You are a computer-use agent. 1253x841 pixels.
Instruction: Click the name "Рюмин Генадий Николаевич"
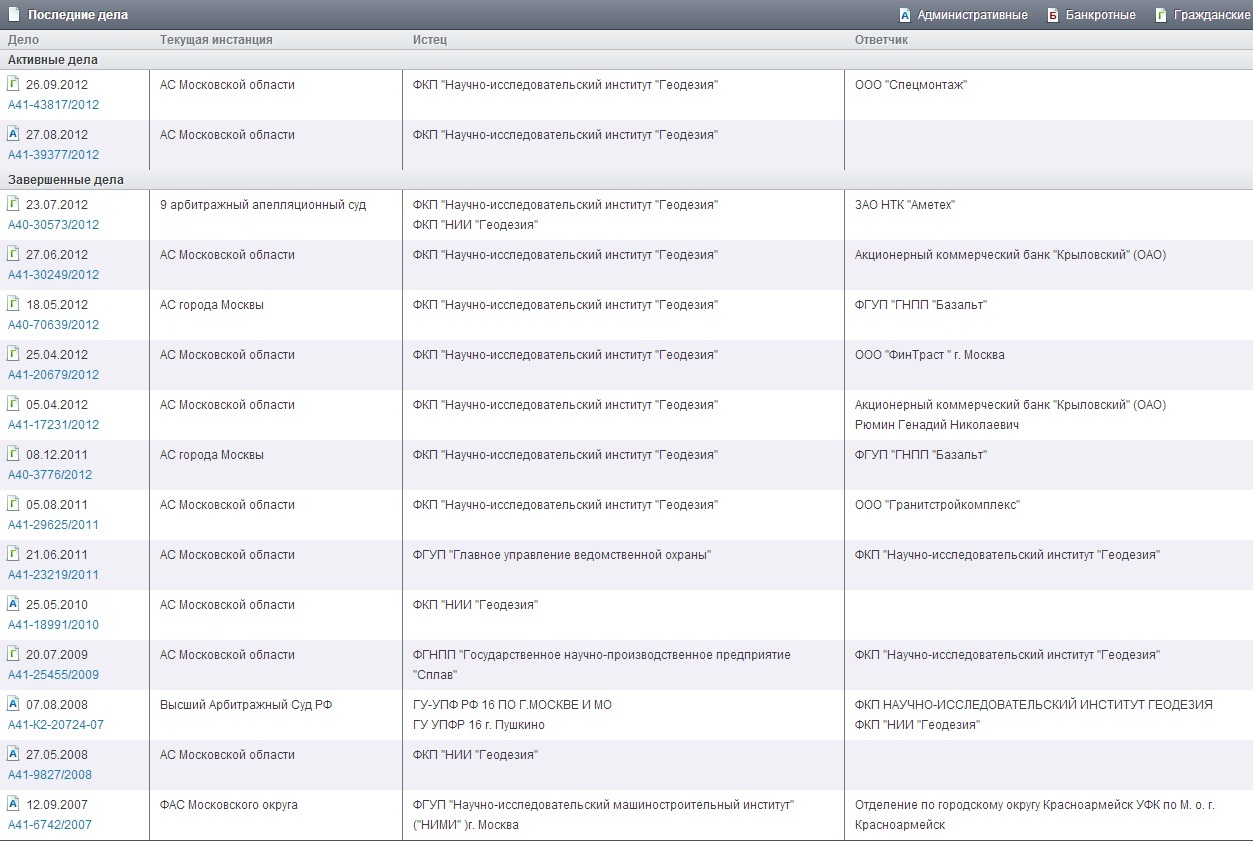click(937, 425)
